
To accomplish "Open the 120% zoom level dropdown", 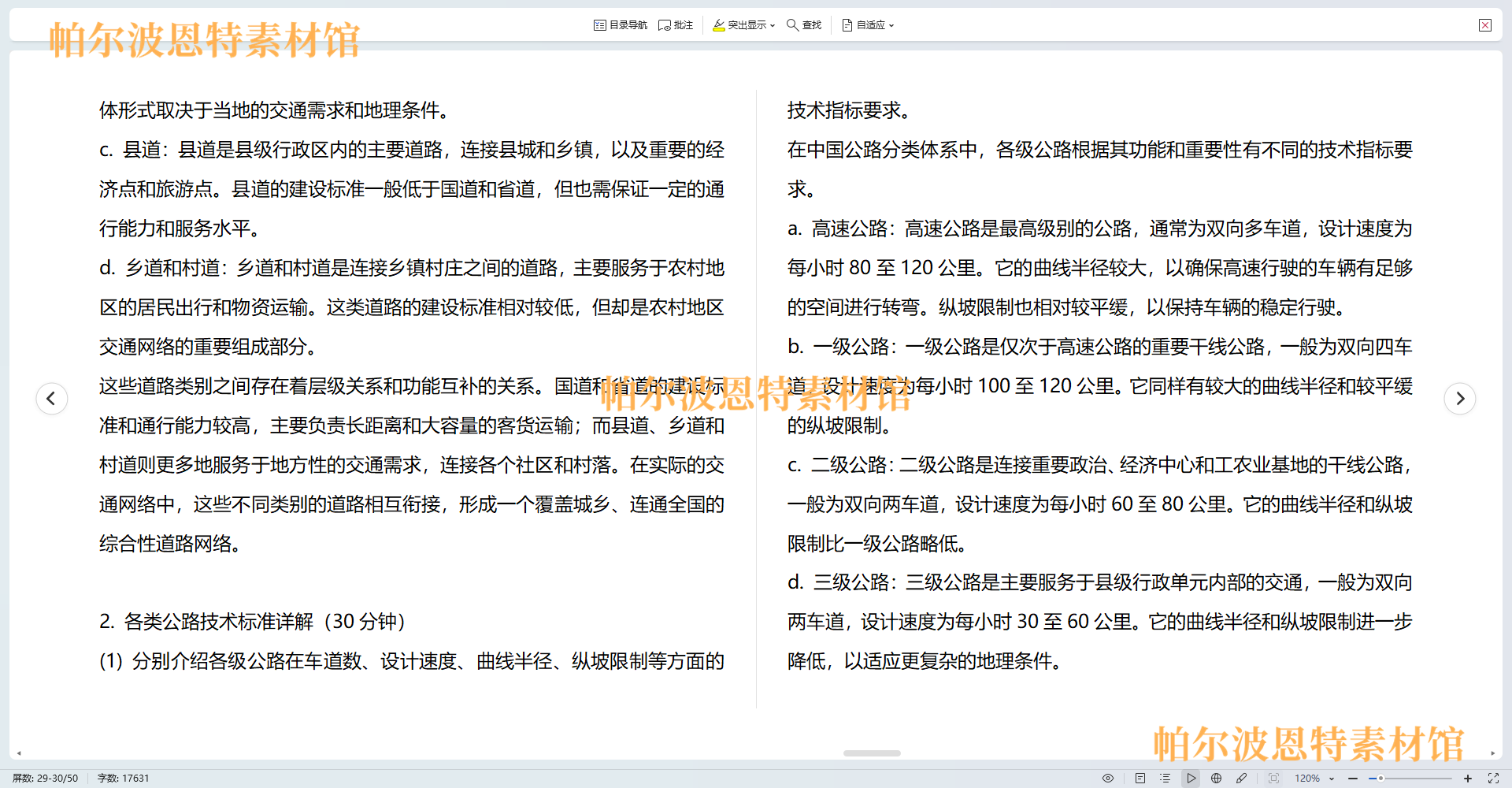I will coord(1314,778).
